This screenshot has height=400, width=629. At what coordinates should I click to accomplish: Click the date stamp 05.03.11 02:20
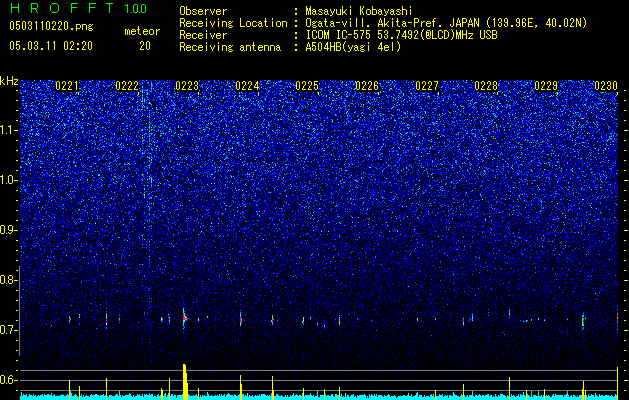pos(51,46)
